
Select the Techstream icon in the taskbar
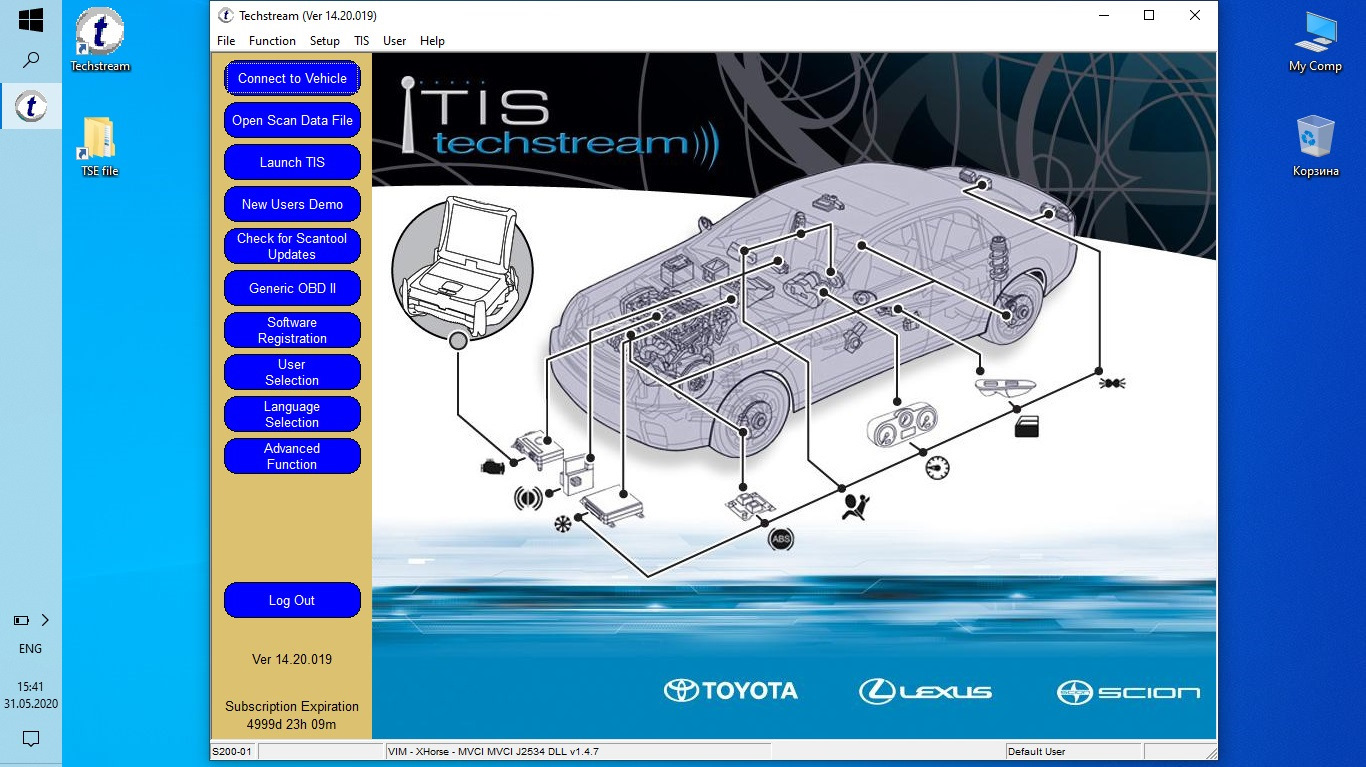coord(30,106)
